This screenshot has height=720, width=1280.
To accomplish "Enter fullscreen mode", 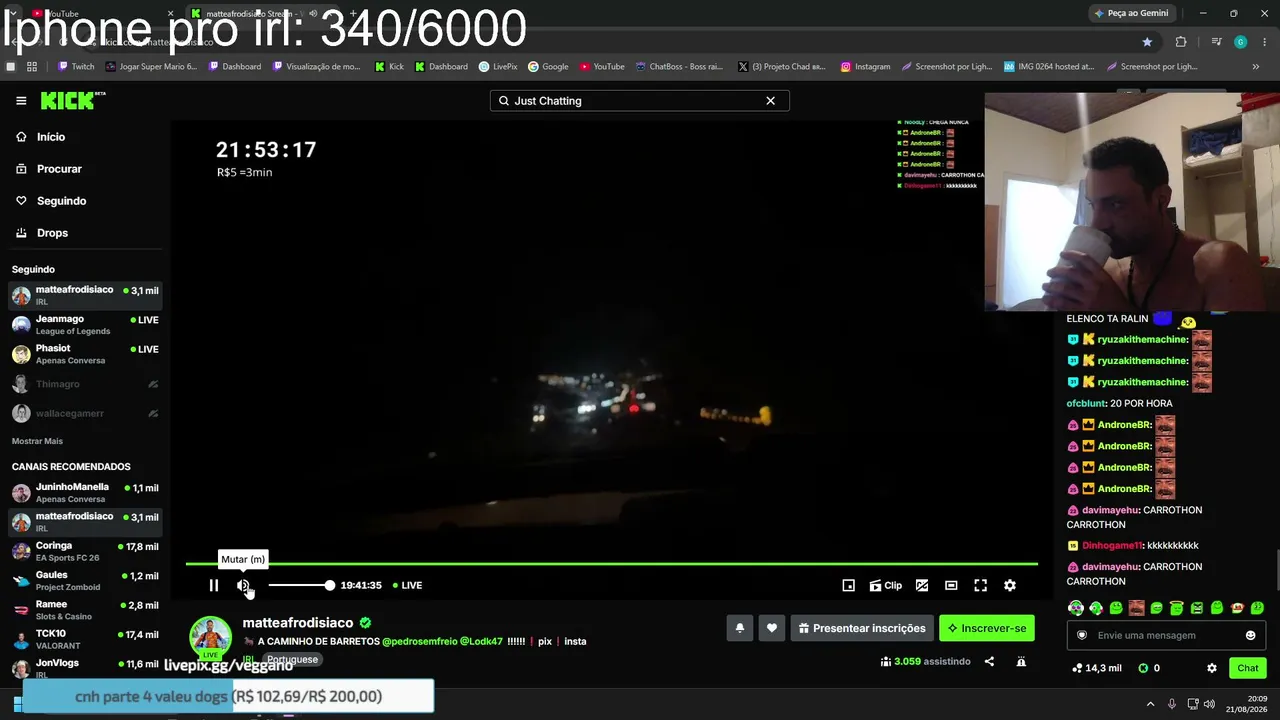I will [x=981, y=585].
